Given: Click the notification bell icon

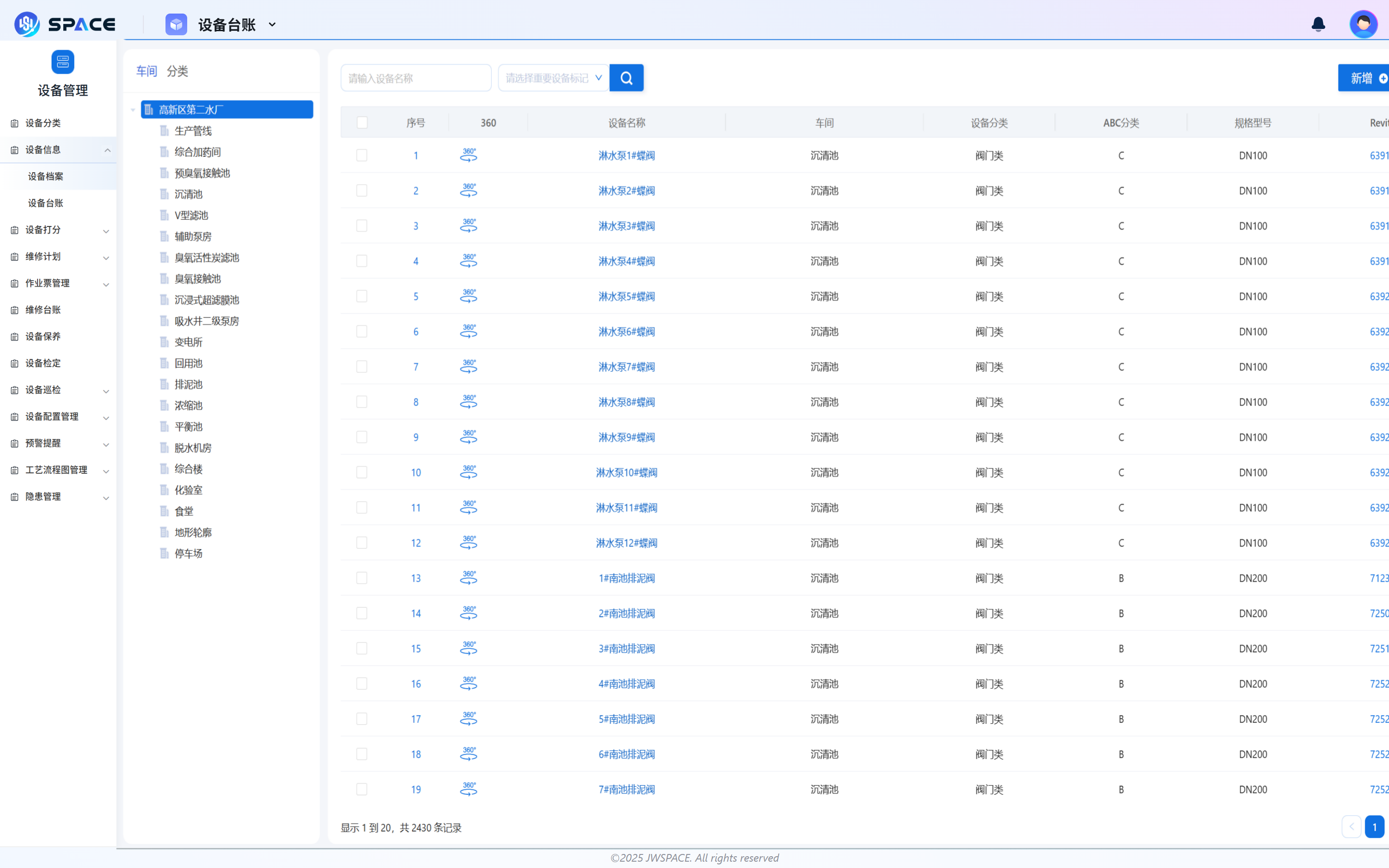Looking at the screenshot, I should click(1318, 24).
